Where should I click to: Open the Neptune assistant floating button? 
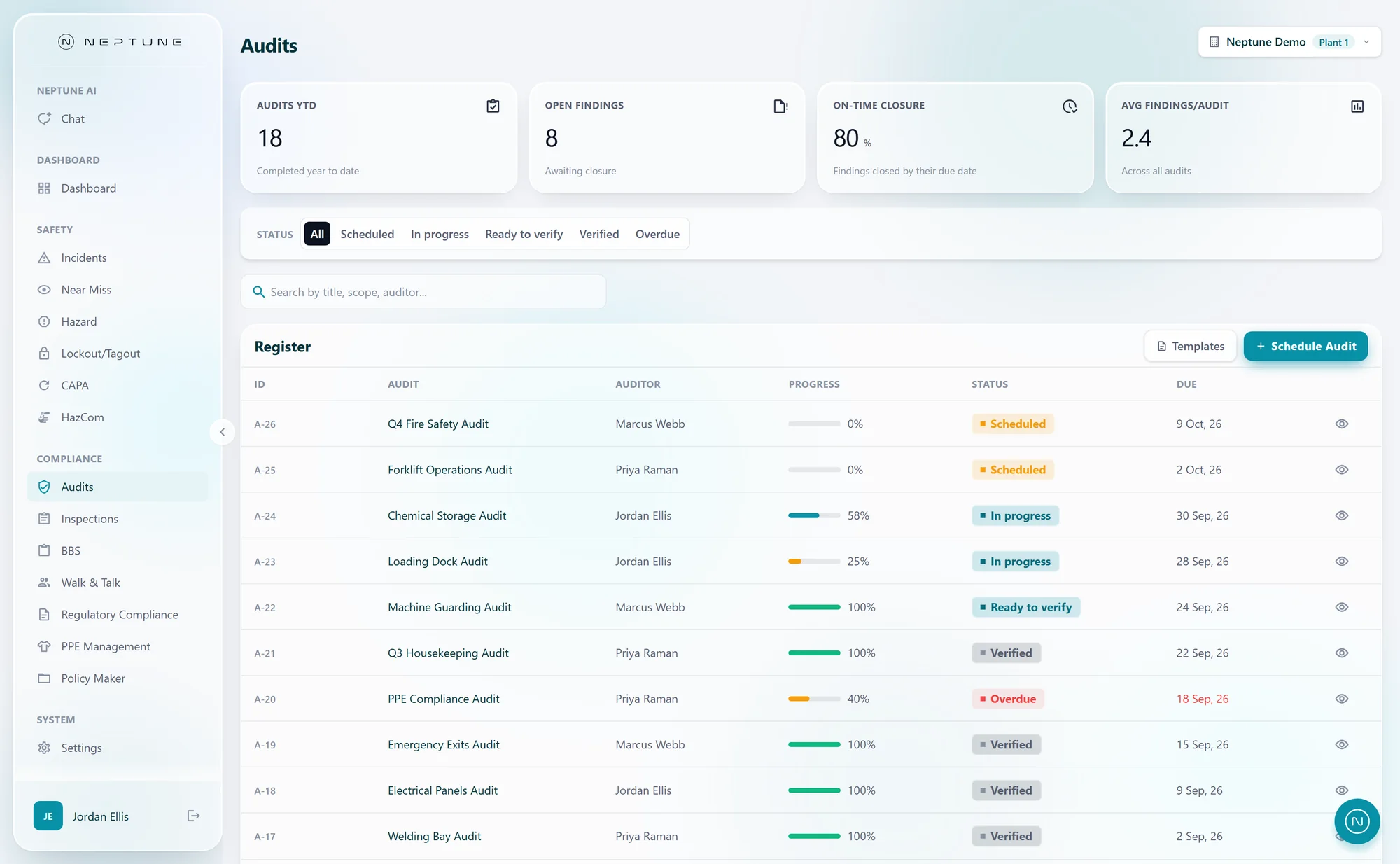pos(1357,821)
